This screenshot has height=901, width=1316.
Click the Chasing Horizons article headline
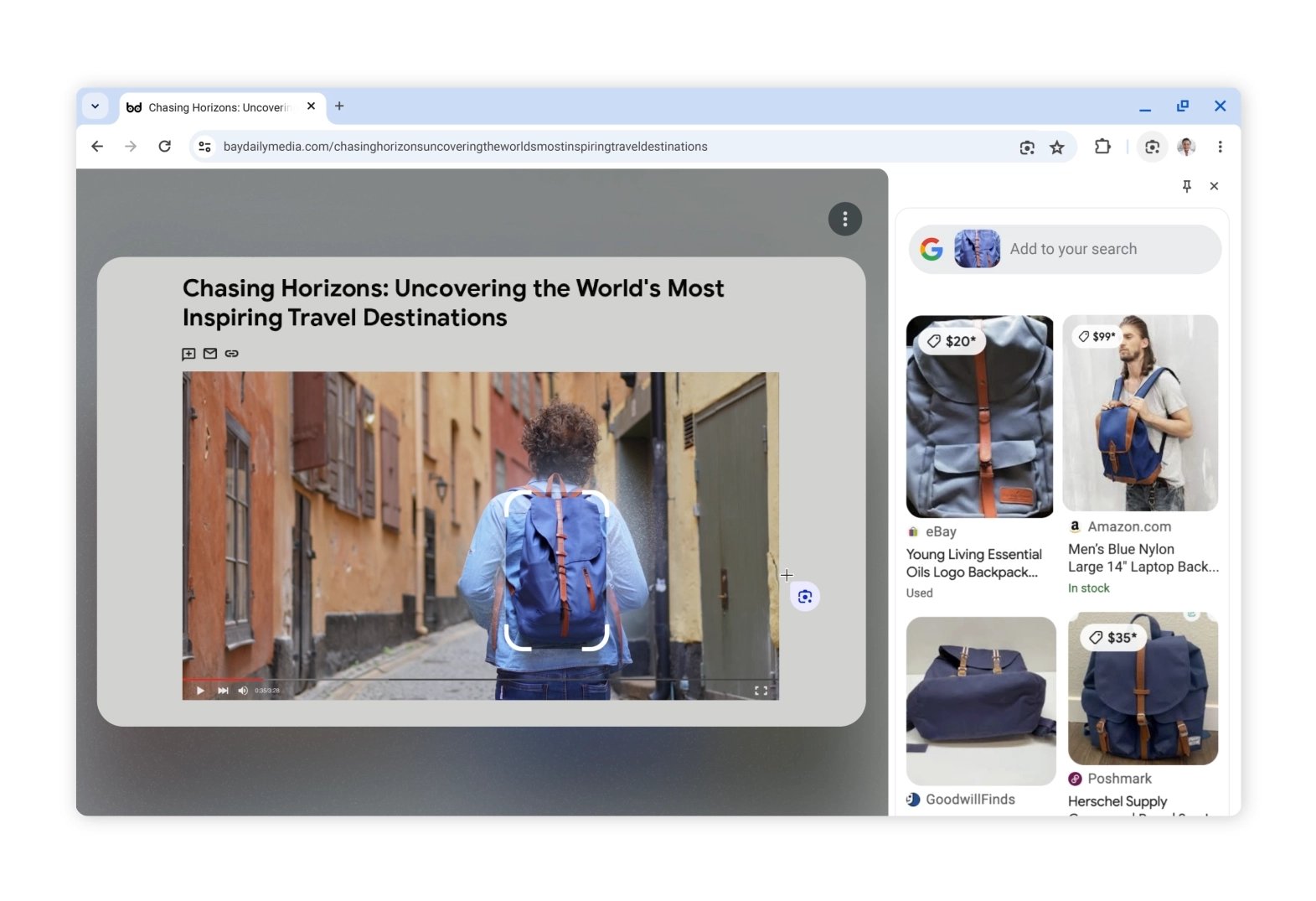[x=453, y=303]
